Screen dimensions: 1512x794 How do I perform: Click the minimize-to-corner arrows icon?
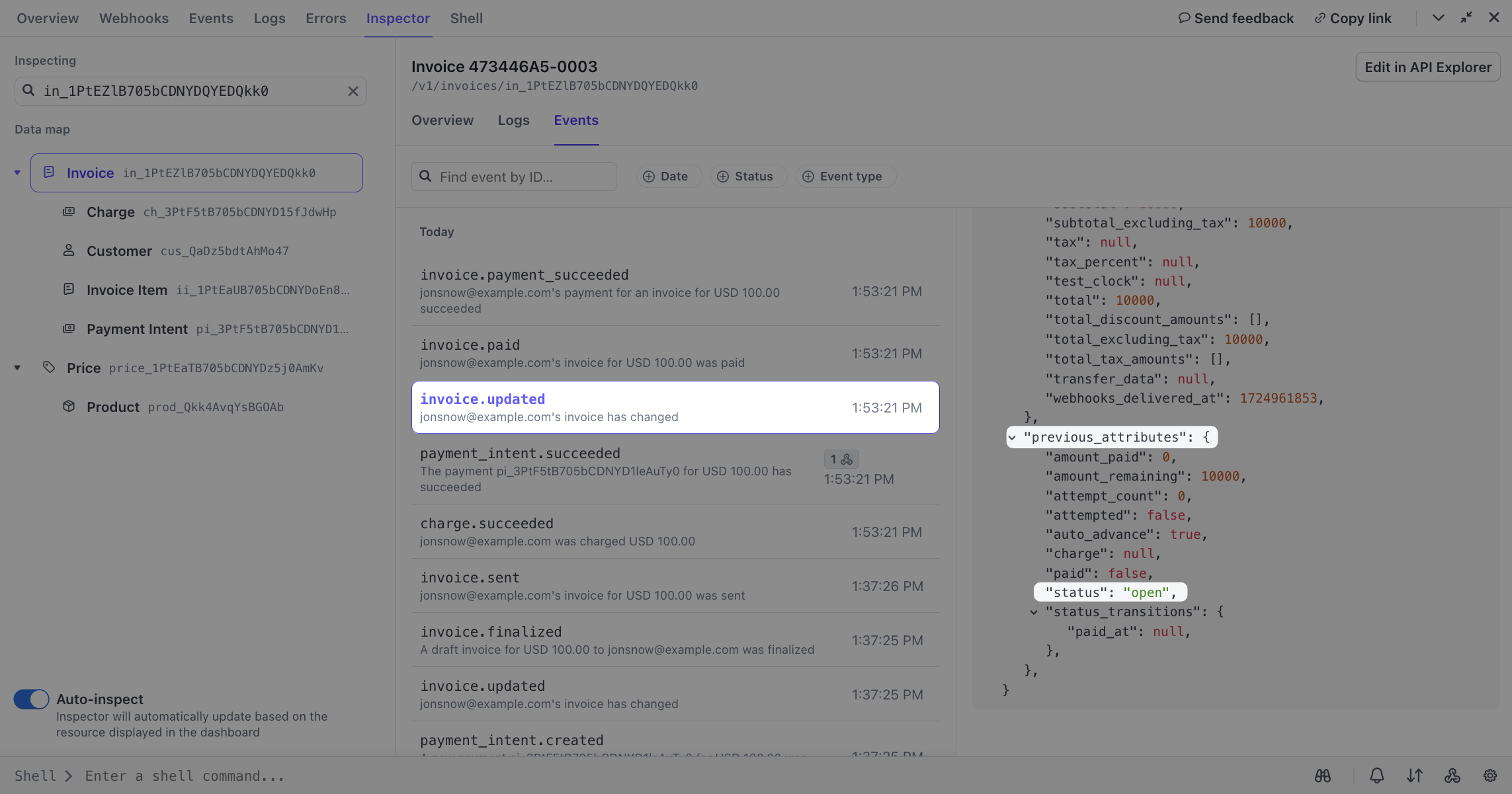[1466, 18]
